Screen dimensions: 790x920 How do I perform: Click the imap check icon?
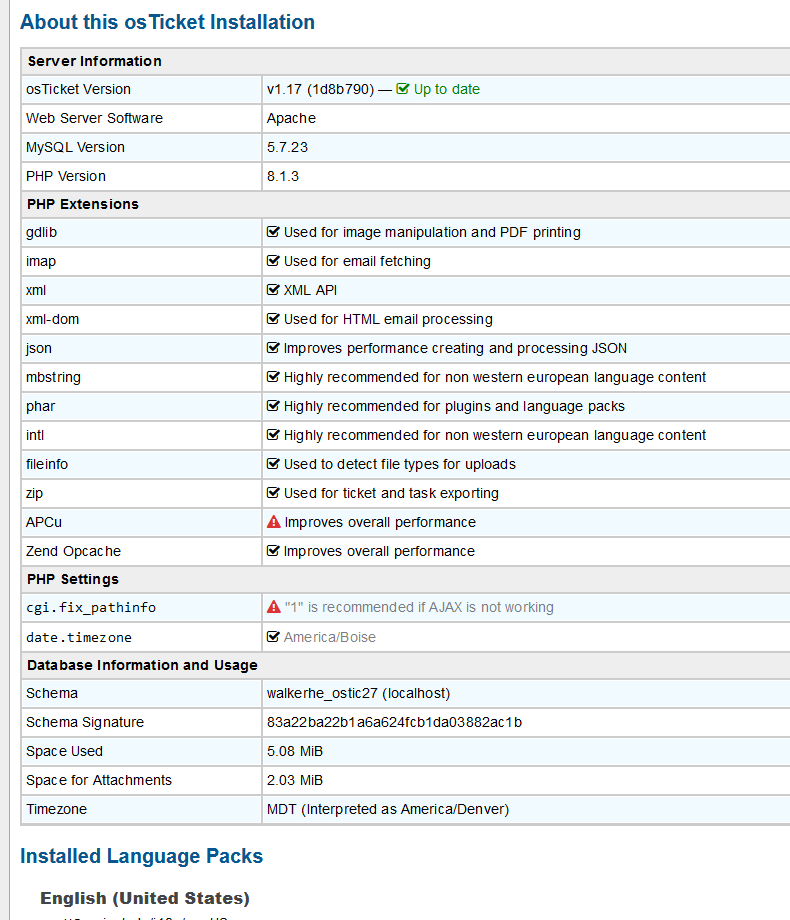click(273, 261)
